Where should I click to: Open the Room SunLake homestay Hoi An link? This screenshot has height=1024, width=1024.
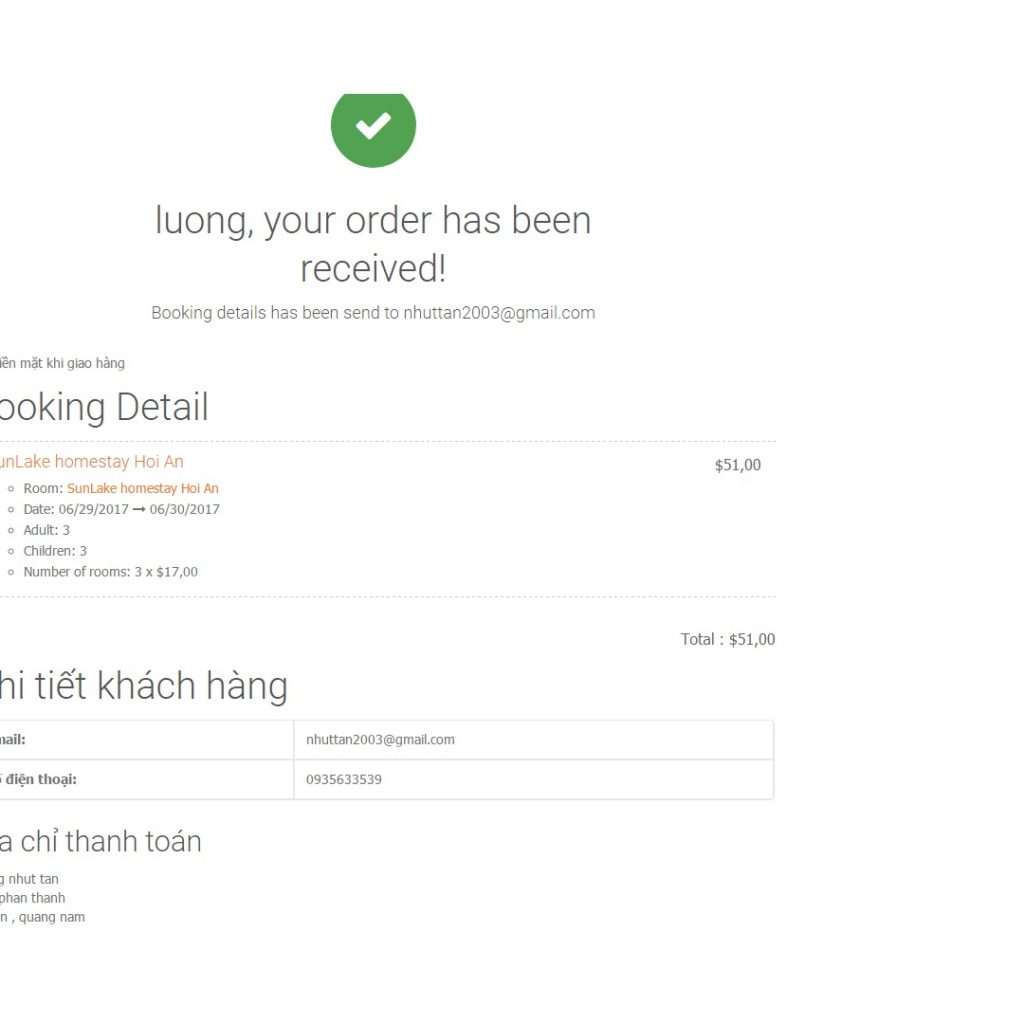pyautogui.click(x=142, y=488)
